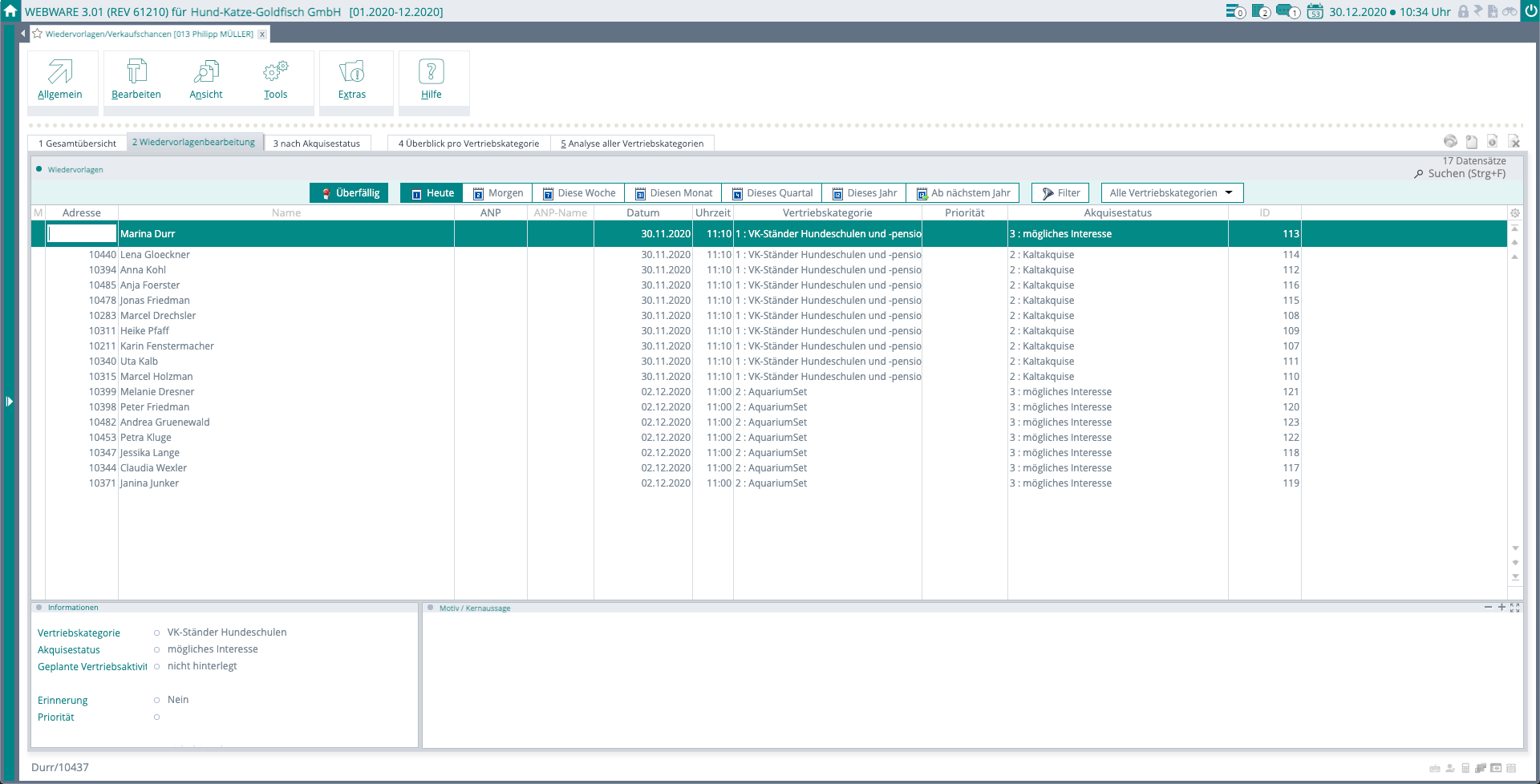The image size is (1540, 784).
Task: Open the 3 nach Akquisestatus tab
Action: coord(317,143)
